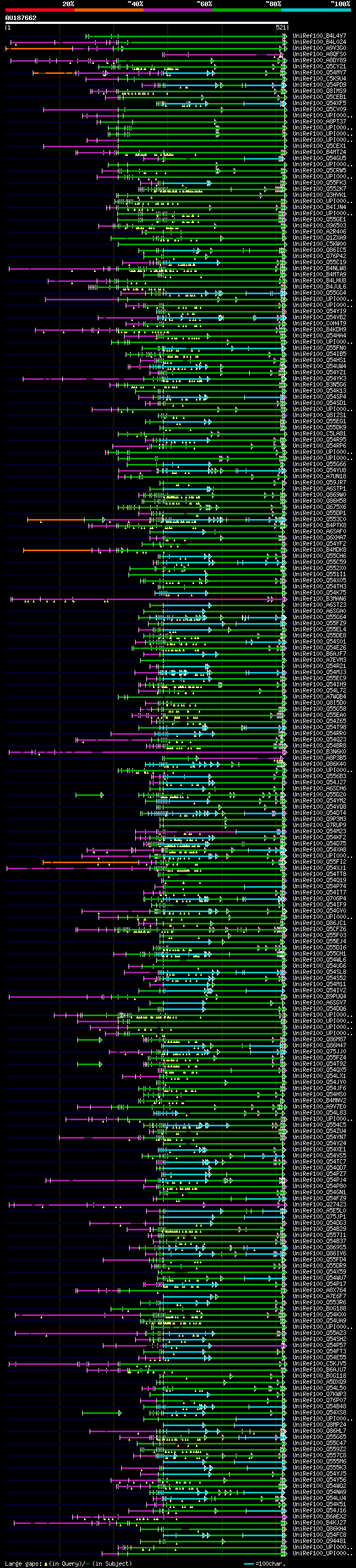Select hit name UniRef100_Q86IC5
Screen dimensions: 356x1568
pos(319,250)
